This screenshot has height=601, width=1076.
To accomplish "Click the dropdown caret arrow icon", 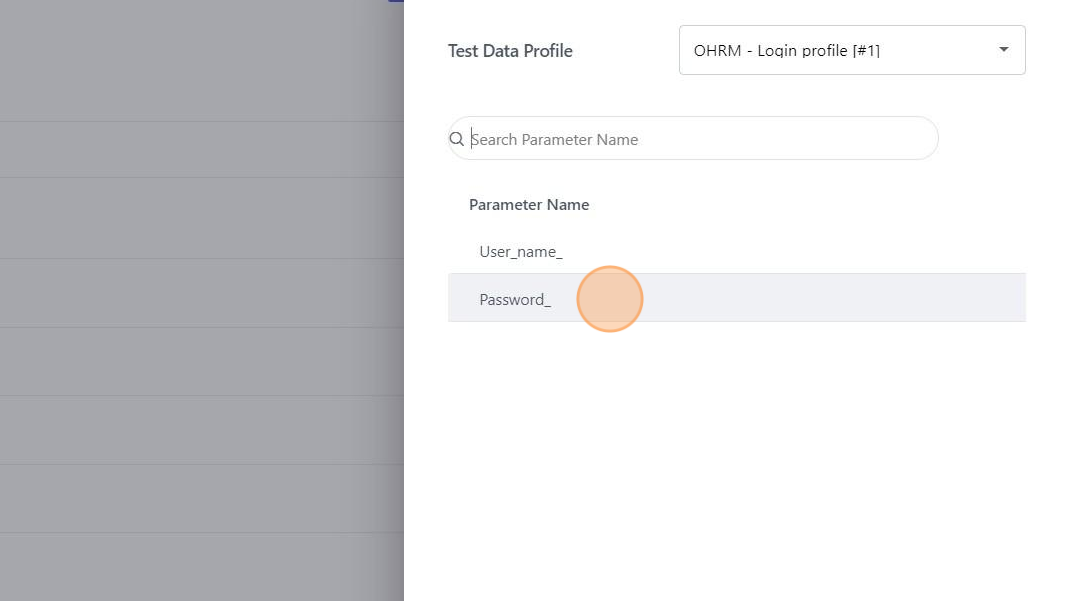I will [1003, 50].
